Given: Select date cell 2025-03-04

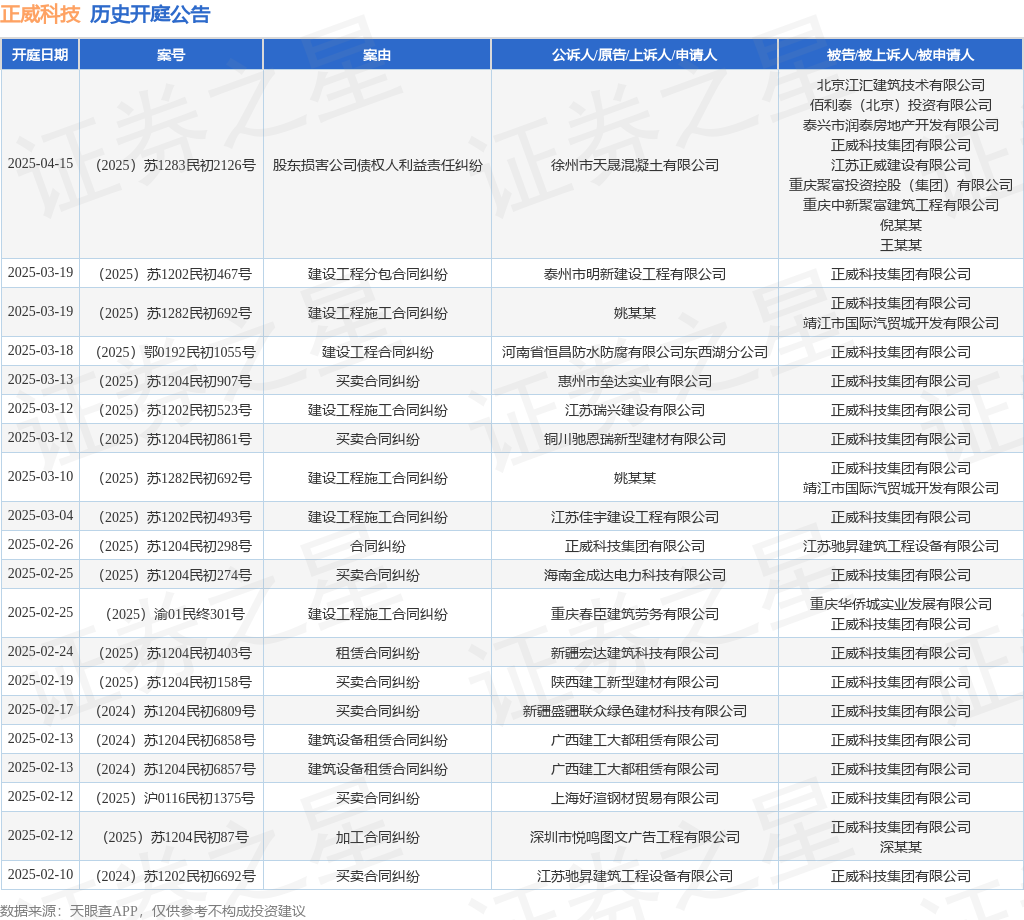Looking at the screenshot, I should pyautogui.click(x=40, y=516).
